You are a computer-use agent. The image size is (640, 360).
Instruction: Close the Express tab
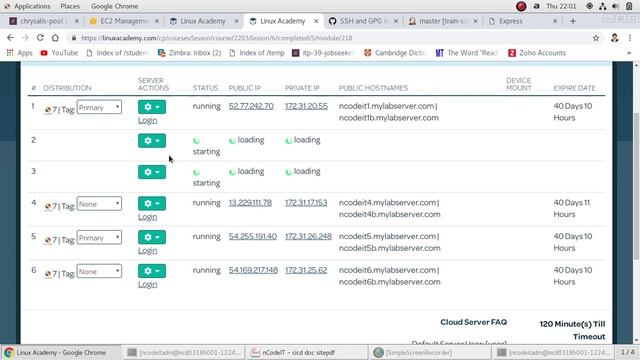coord(555,21)
